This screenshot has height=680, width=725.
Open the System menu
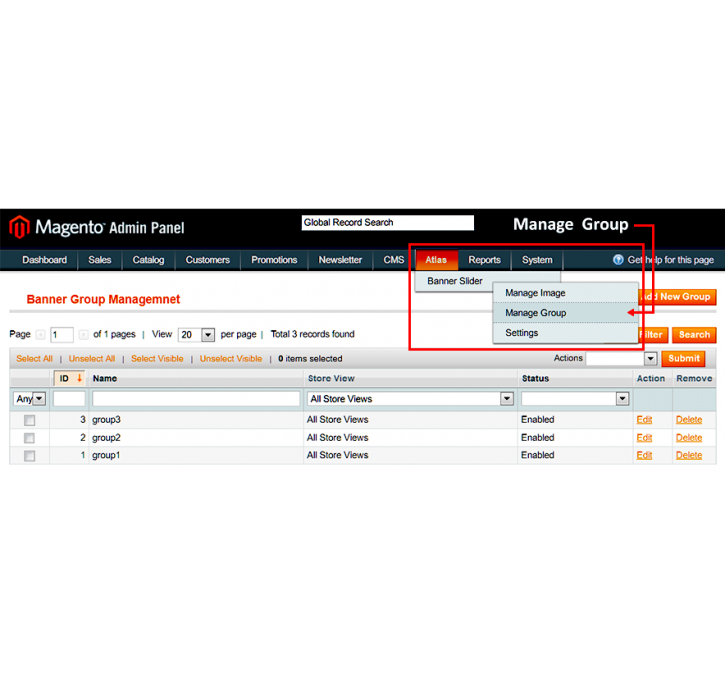pos(537,260)
